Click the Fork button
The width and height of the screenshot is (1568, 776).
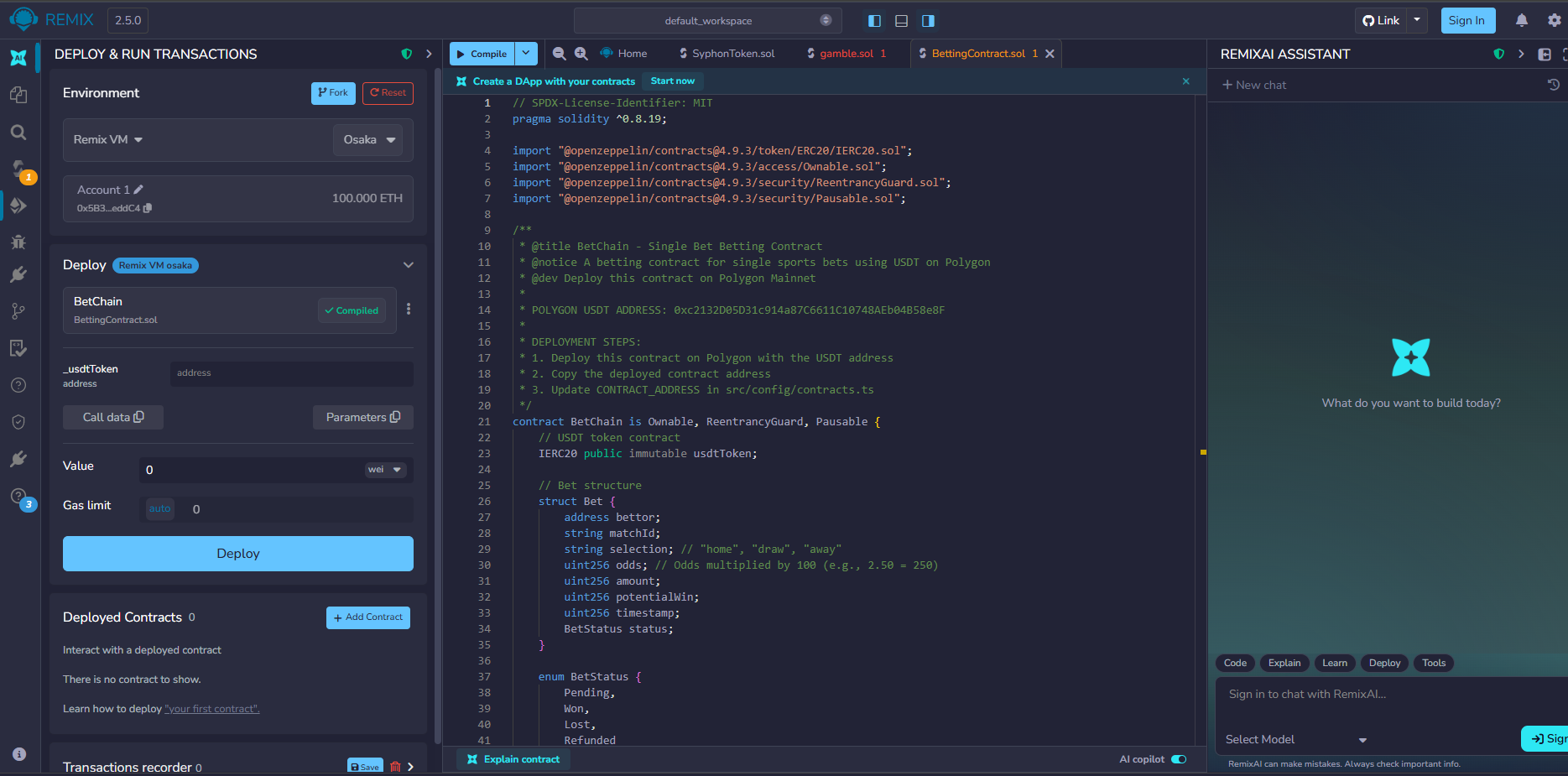[333, 93]
